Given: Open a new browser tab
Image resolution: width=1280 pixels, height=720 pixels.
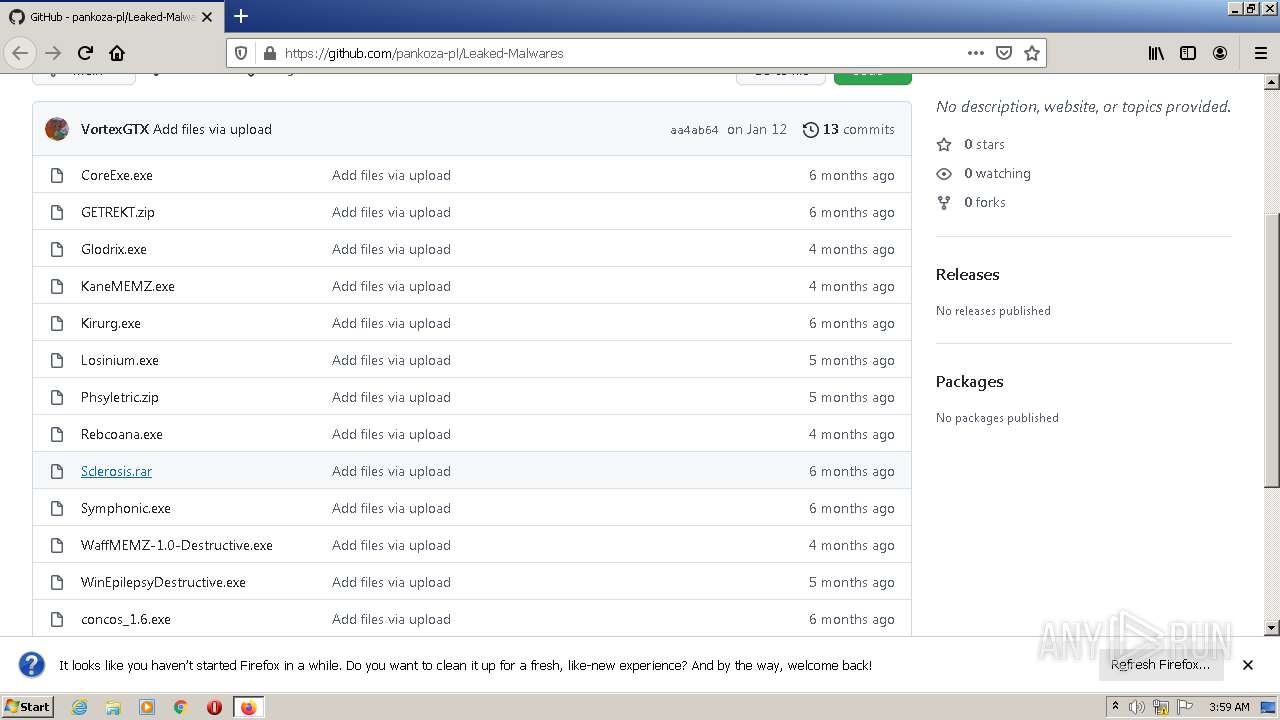Looking at the screenshot, I should pos(241,16).
